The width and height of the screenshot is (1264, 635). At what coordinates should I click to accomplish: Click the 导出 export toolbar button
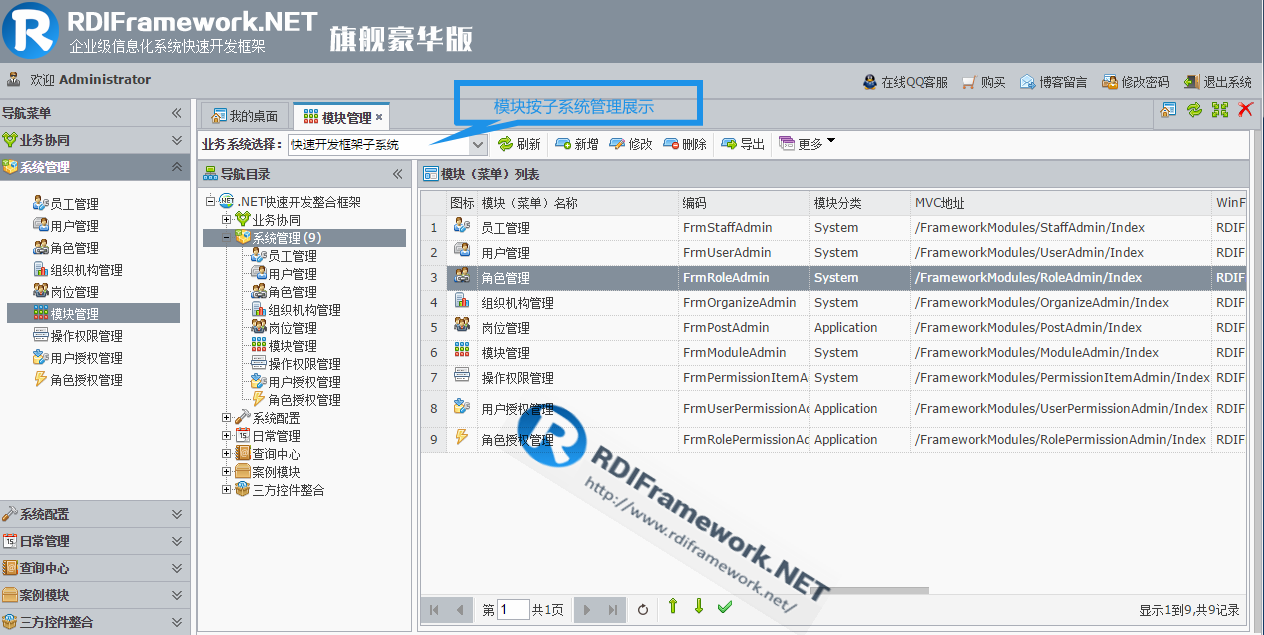tap(743, 144)
